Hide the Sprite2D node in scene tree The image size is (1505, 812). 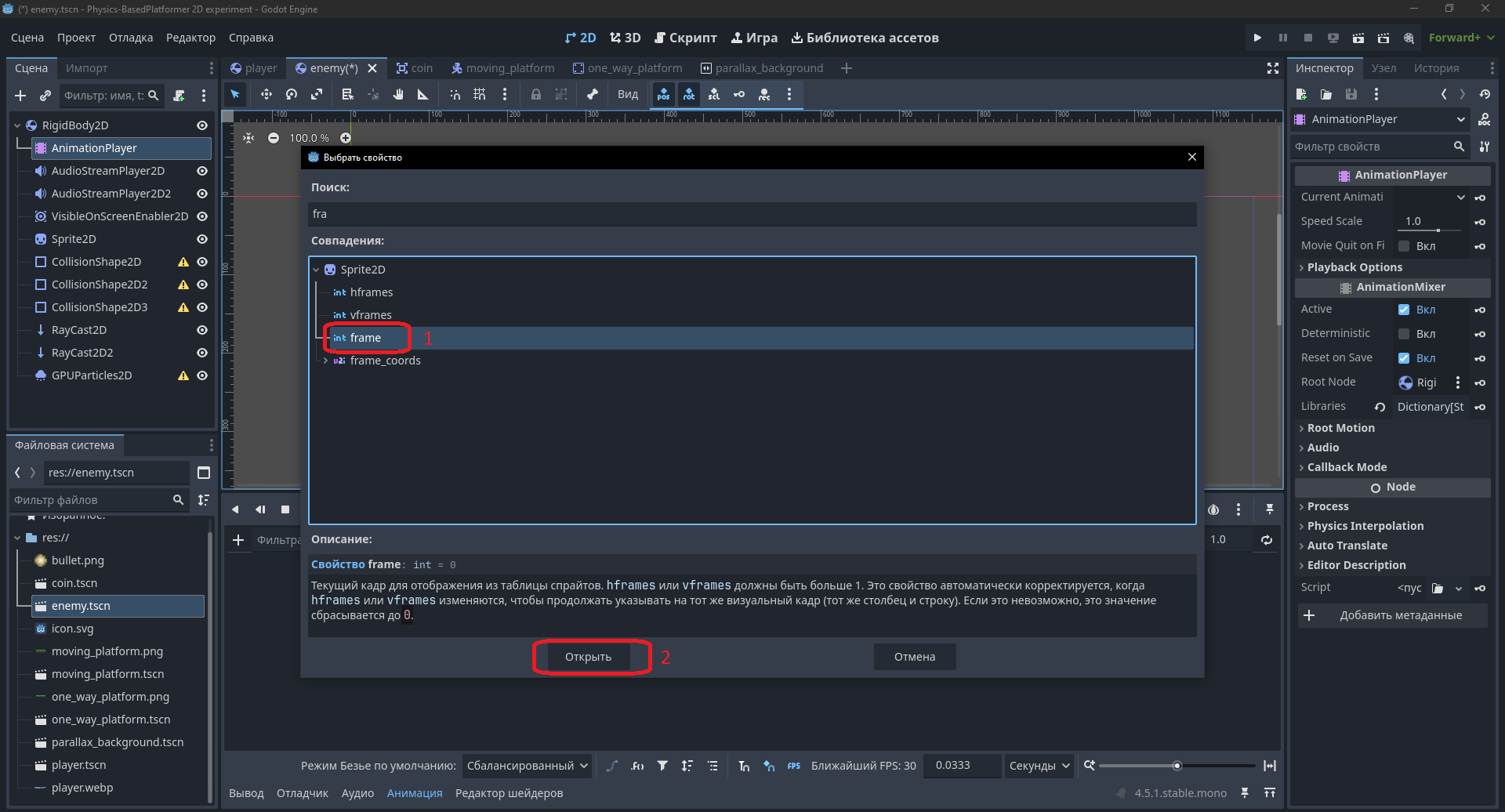[x=202, y=239]
